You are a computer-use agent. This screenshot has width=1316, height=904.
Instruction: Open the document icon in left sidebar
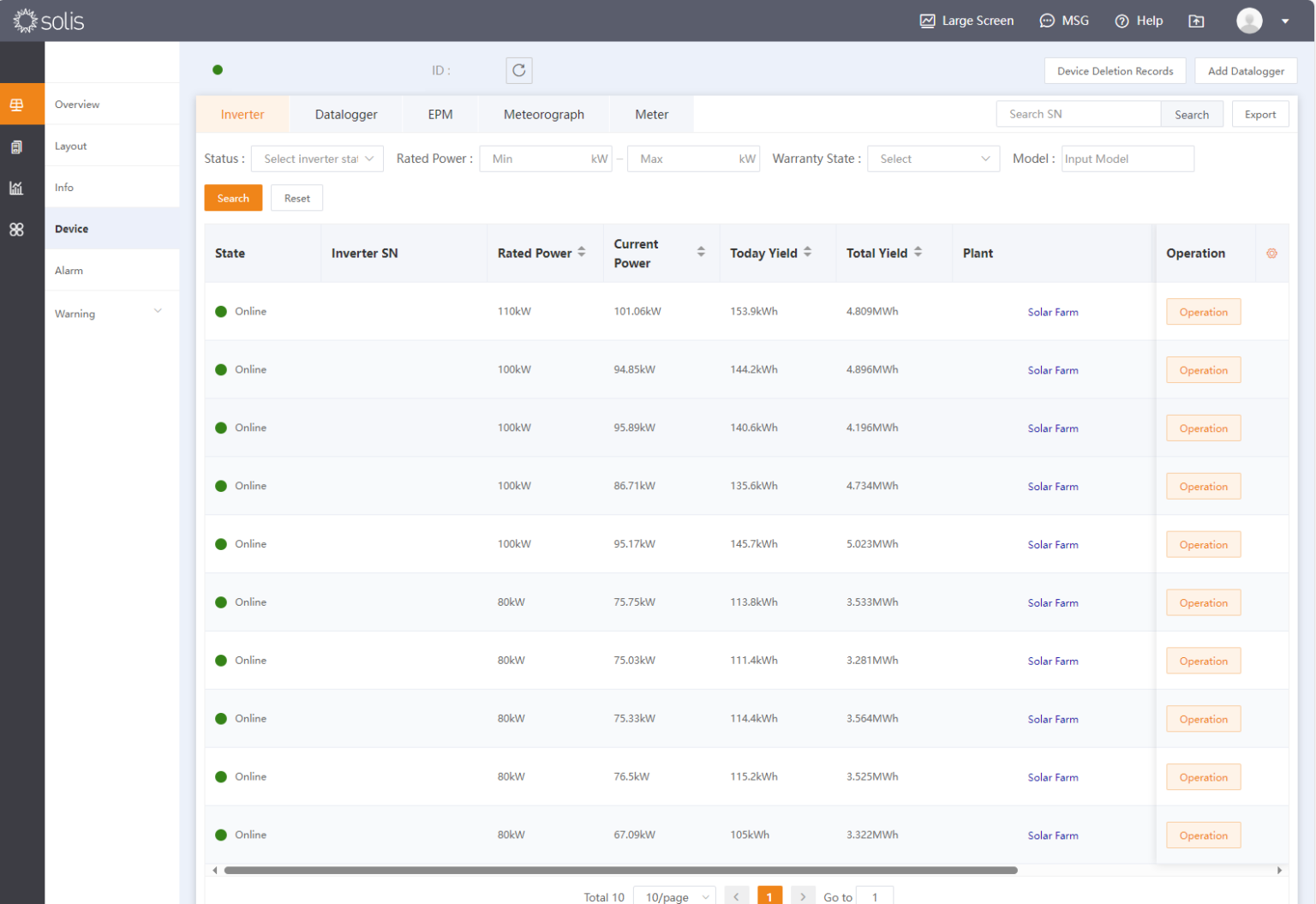tap(16, 147)
